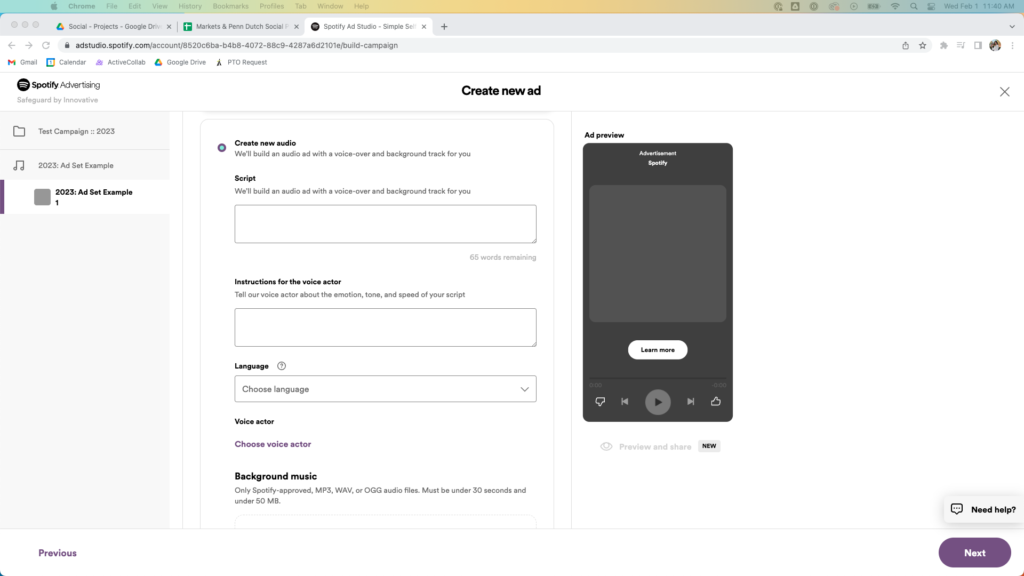The height and width of the screenshot is (576, 1024).
Task: Click the Language help question mark icon
Action: 281,366
